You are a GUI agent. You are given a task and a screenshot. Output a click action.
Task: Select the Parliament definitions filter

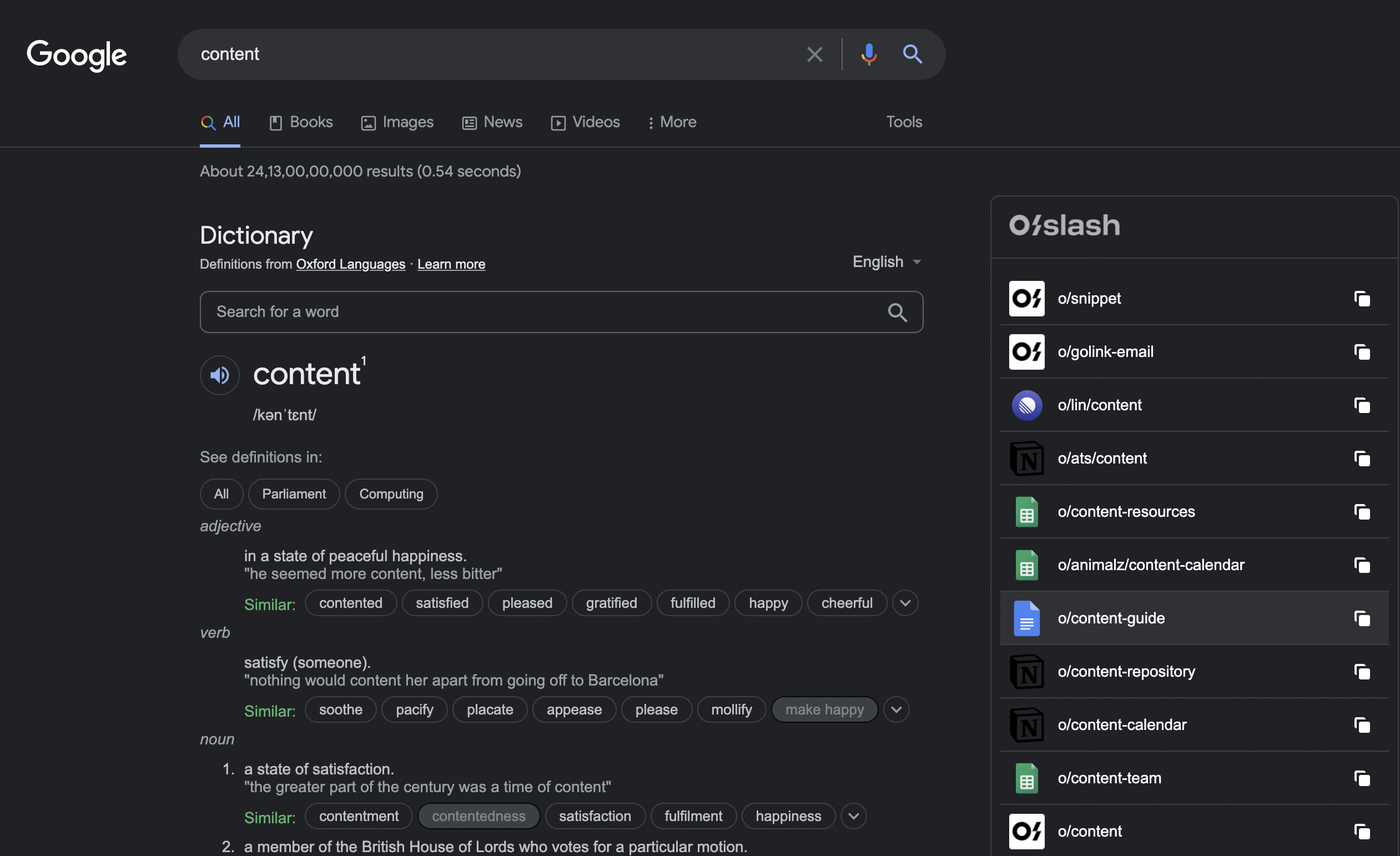(294, 494)
